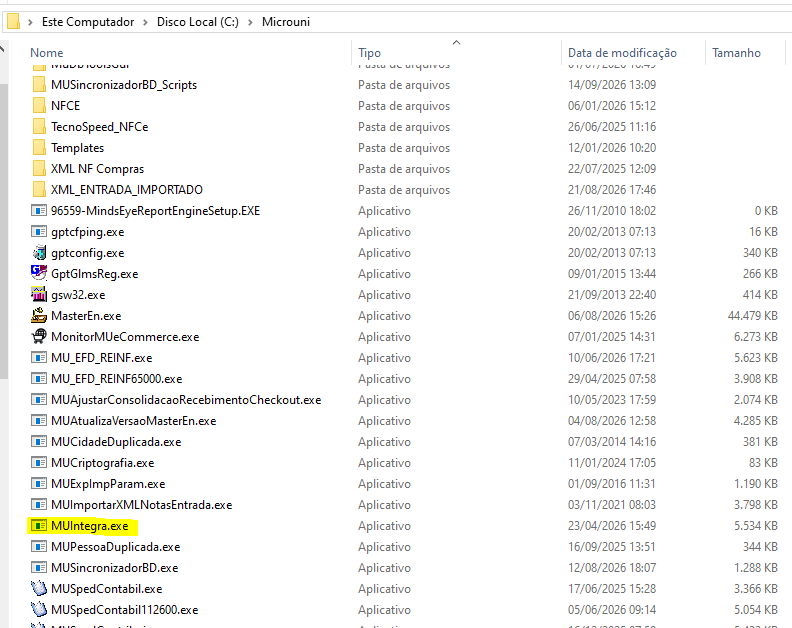Image resolution: width=792 pixels, height=628 pixels.
Task: Open Este Computador in the breadcrumb
Action: (88, 22)
